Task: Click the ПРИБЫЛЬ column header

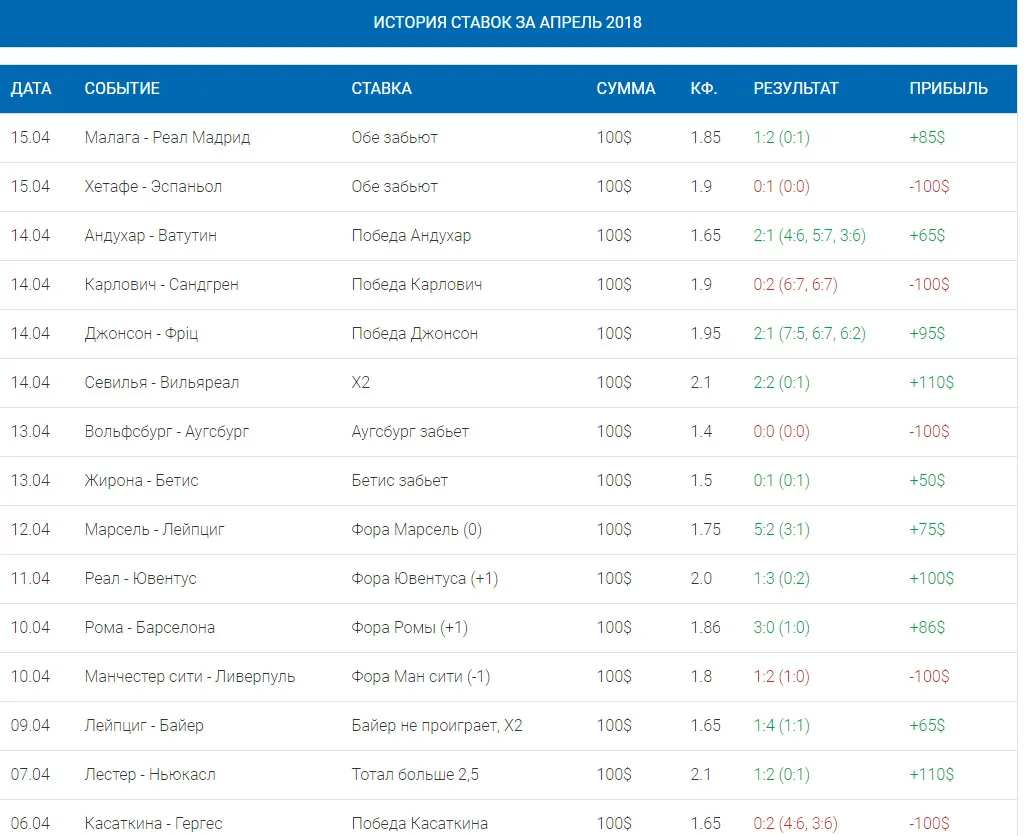Action: [949, 88]
